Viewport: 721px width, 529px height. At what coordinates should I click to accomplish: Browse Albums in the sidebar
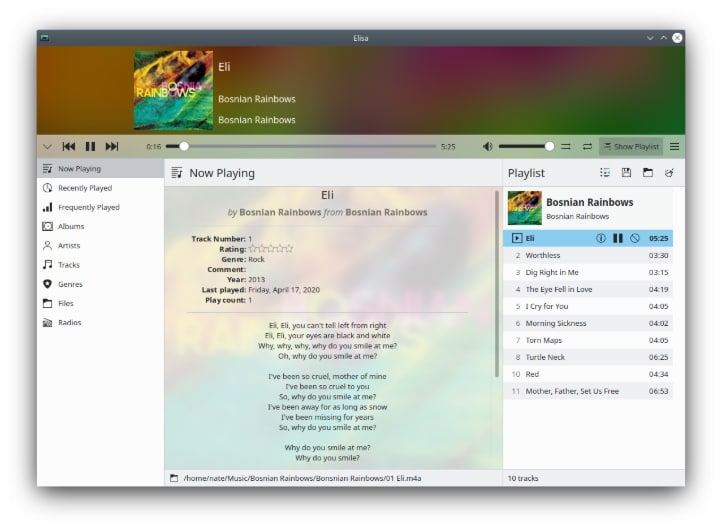100,226
